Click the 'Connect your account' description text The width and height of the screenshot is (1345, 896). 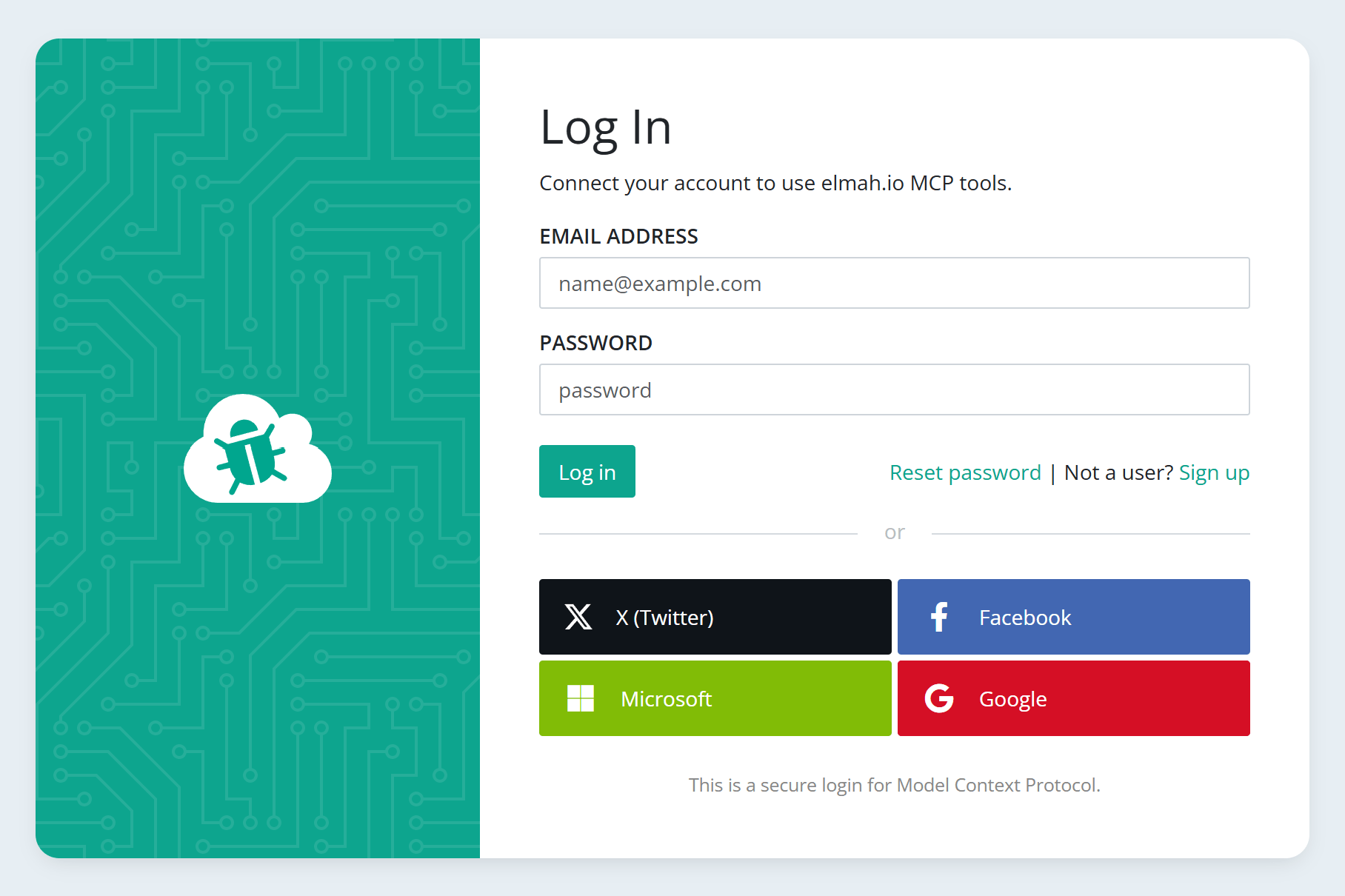[x=775, y=183]
